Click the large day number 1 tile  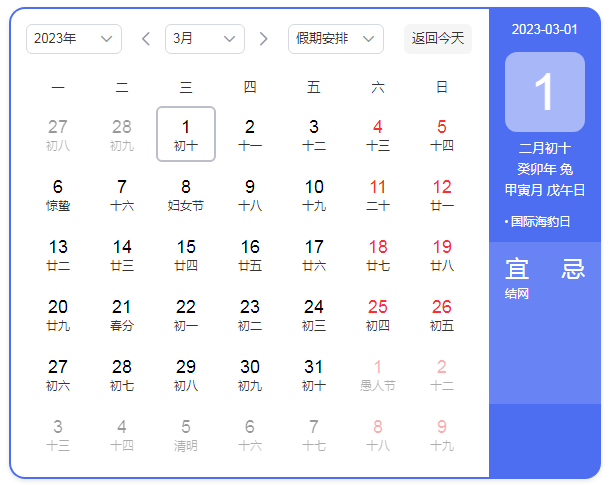click(544, 92)
